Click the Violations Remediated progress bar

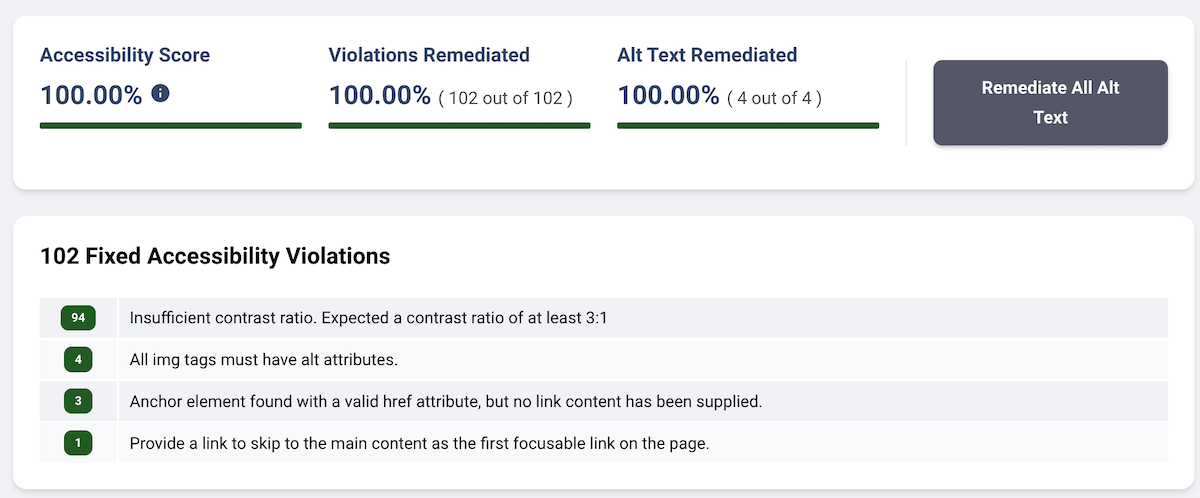[x=459, y=125]
